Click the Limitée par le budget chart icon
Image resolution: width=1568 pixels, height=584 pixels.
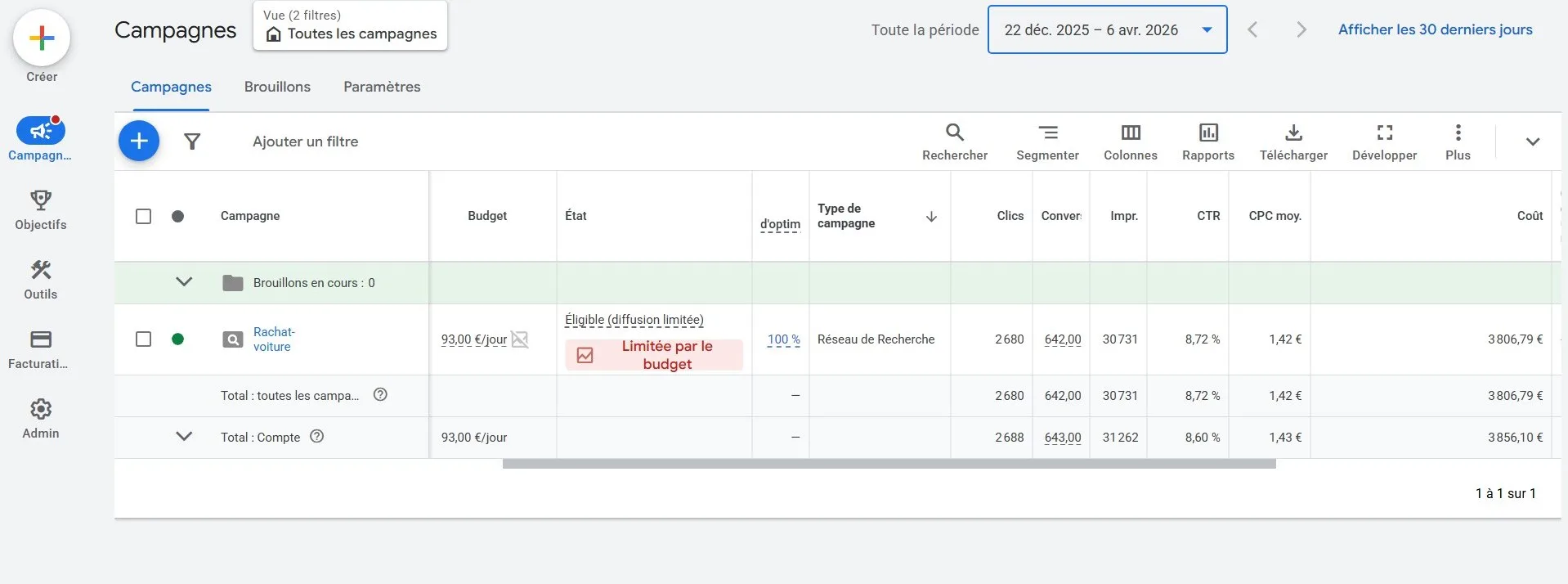[x=585, y=355]
